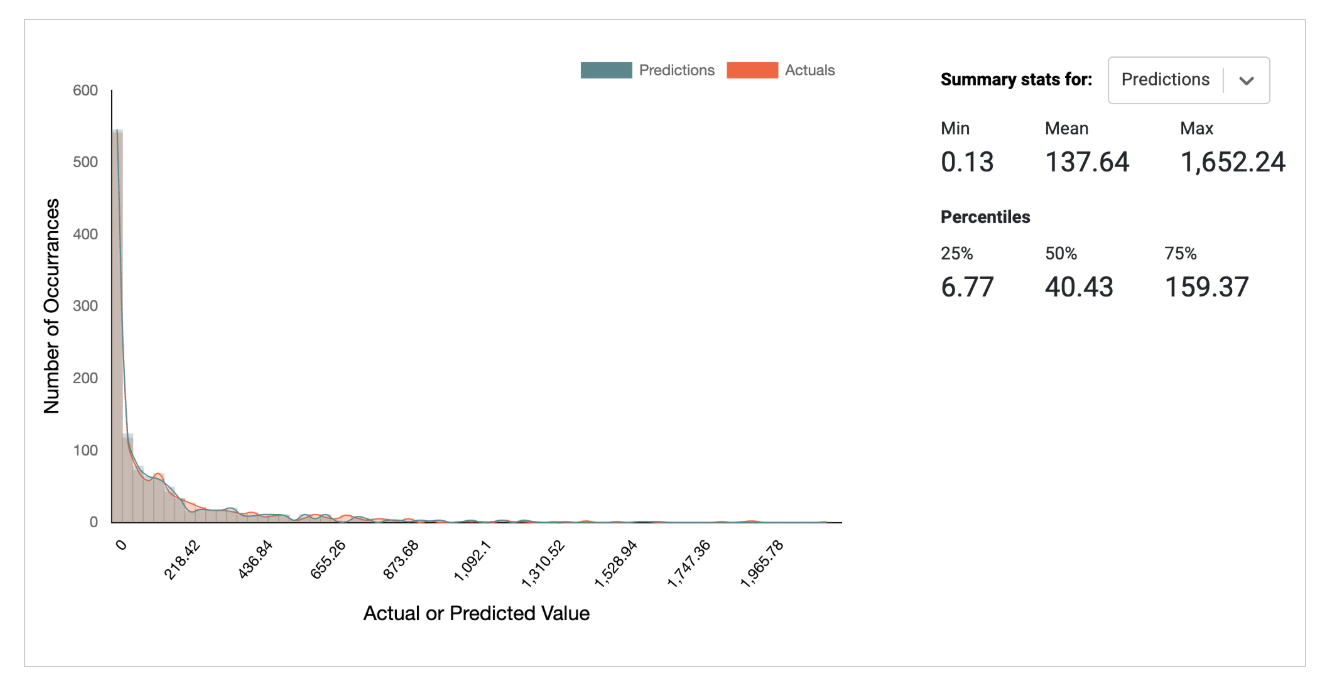The width and height of the screenshot is (1328, 688).
Task: Click the Percentiles heading
Action: tap(985, 217)
